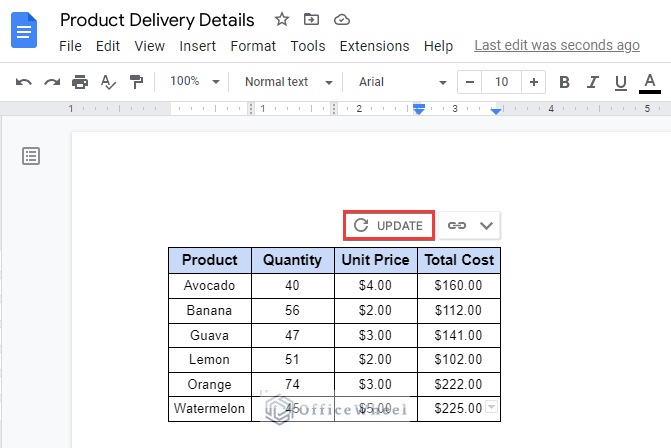
Task: Click the quantity 74 cell
Action: 293,384
